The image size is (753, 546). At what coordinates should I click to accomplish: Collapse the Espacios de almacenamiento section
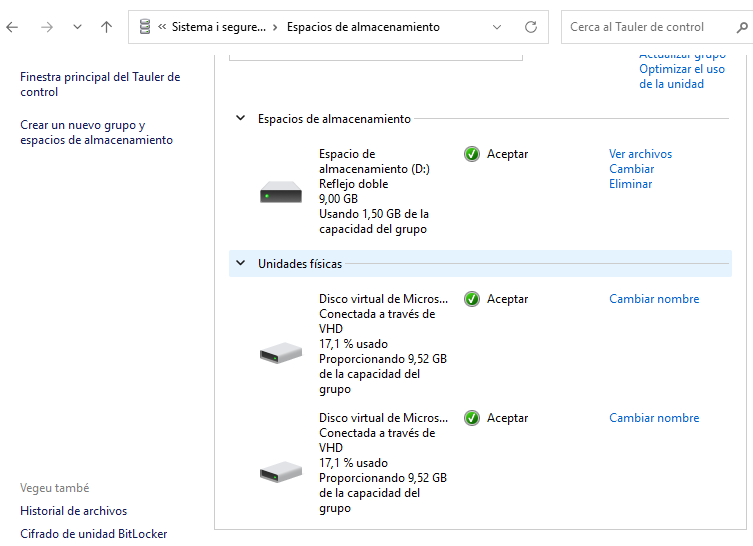coord(240,118)
